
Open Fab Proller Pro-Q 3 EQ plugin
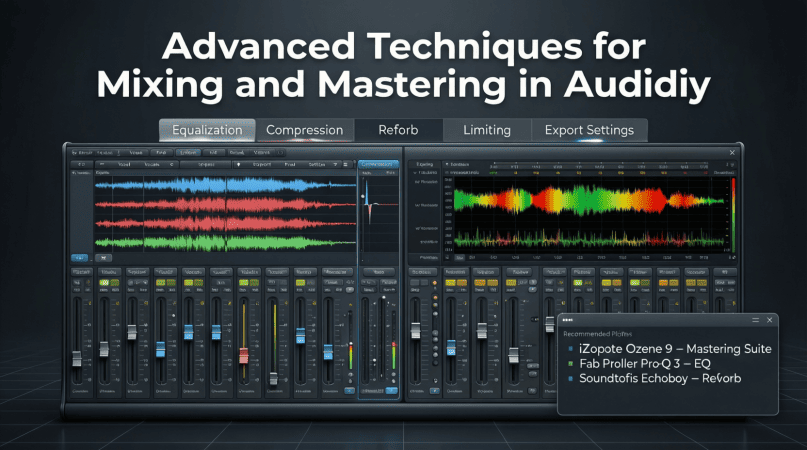(652, 364)
